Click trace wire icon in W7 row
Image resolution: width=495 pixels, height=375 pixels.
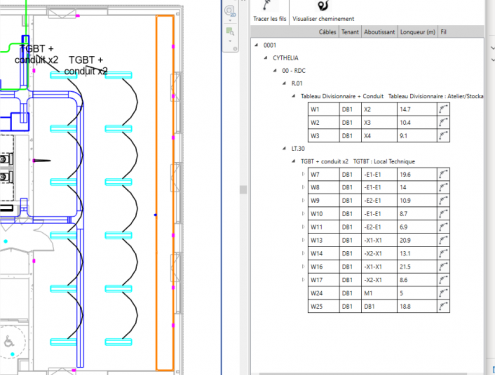coord(443,174)
